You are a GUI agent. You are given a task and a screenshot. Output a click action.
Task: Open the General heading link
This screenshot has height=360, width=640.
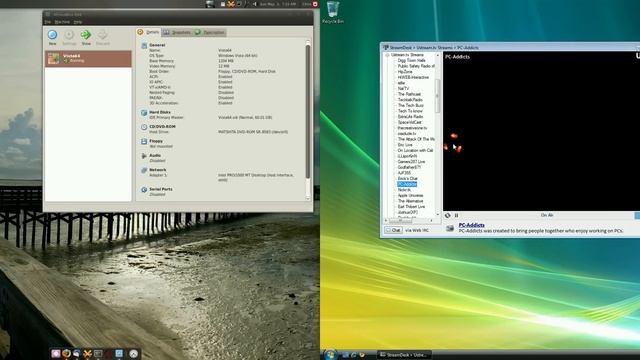157,45
